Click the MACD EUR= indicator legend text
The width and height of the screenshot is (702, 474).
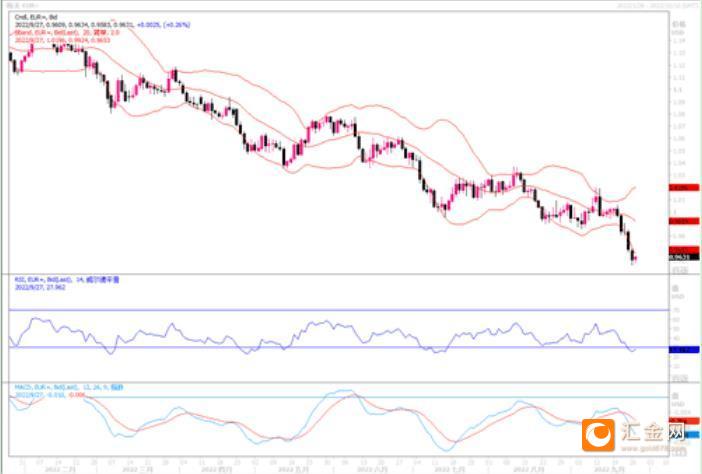click(68, 387)
